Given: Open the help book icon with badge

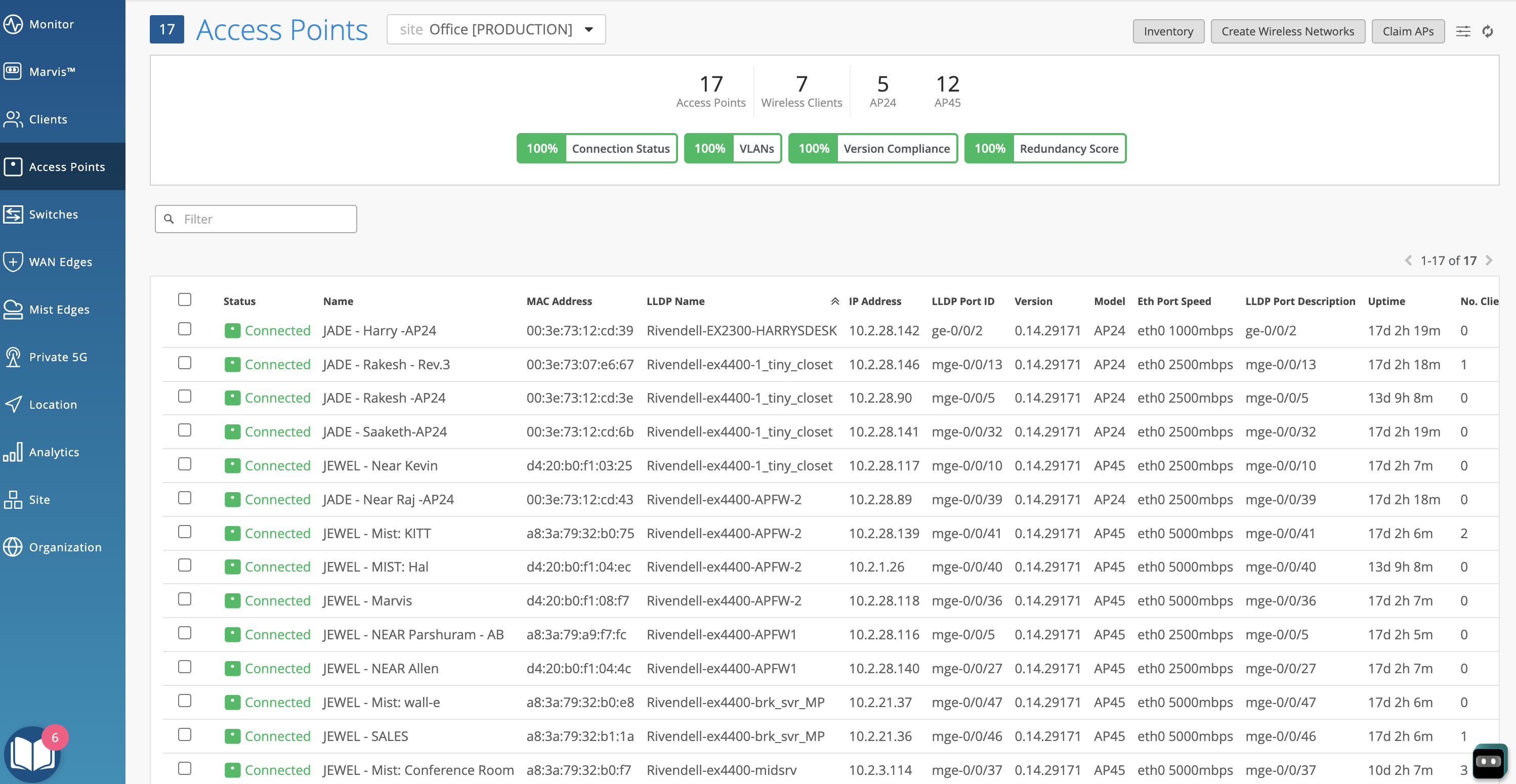Looking at the screenshot, I should point(33,754).
